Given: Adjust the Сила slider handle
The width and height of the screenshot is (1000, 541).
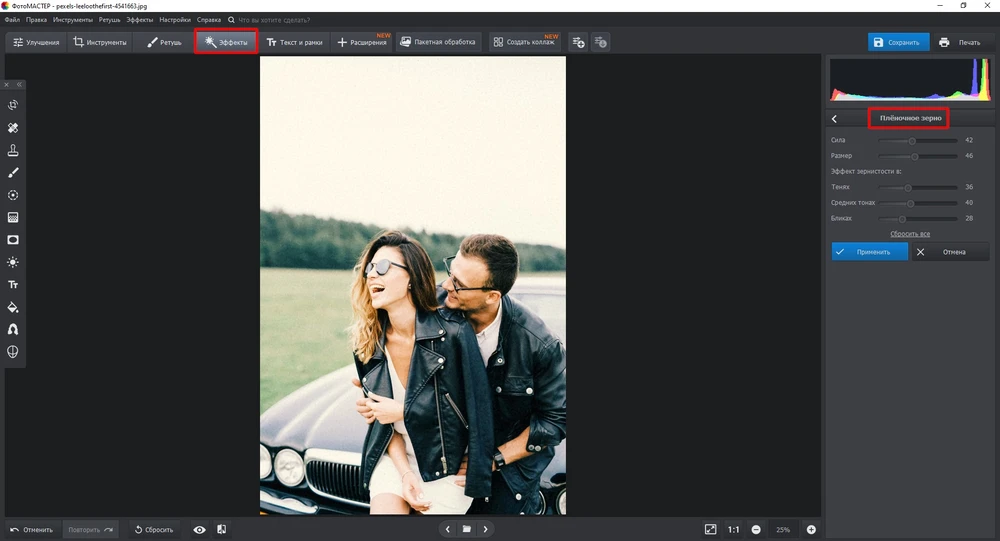Looking at the screenshot, I should pos(912,141).
